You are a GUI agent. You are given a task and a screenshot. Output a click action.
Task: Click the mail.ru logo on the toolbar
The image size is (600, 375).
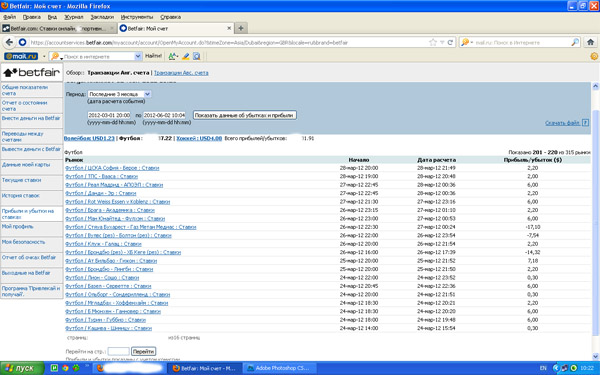[21, 56]
